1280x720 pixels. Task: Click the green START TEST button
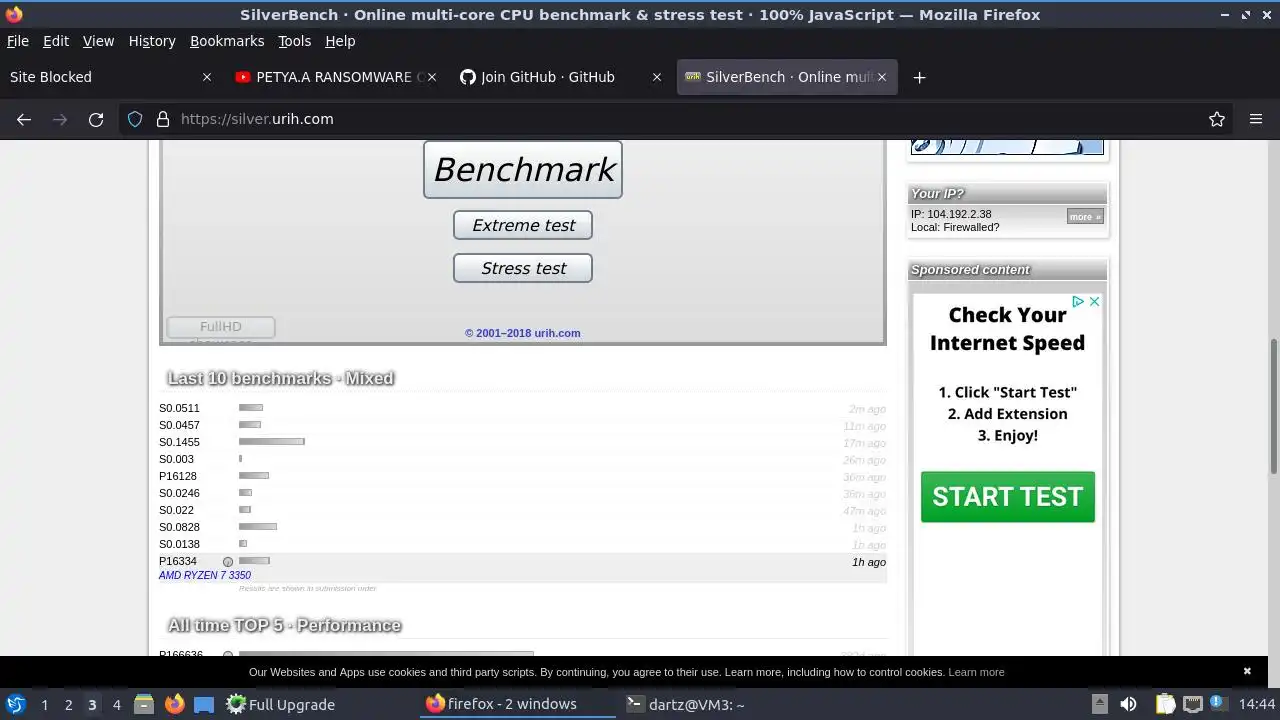[1008, 497]
